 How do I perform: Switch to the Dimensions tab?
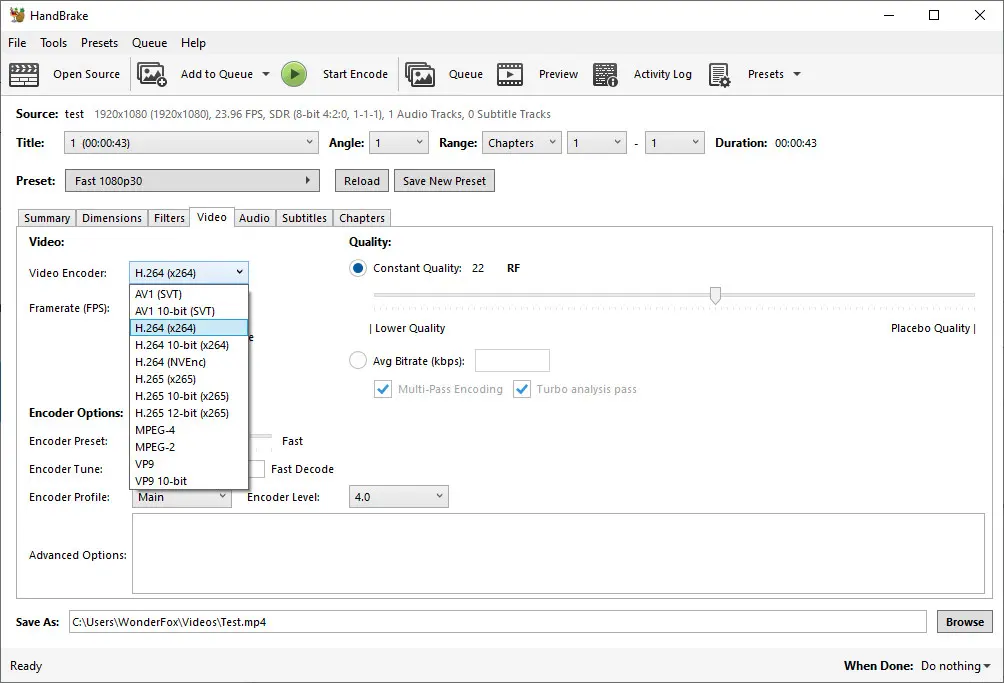point(112,218)
